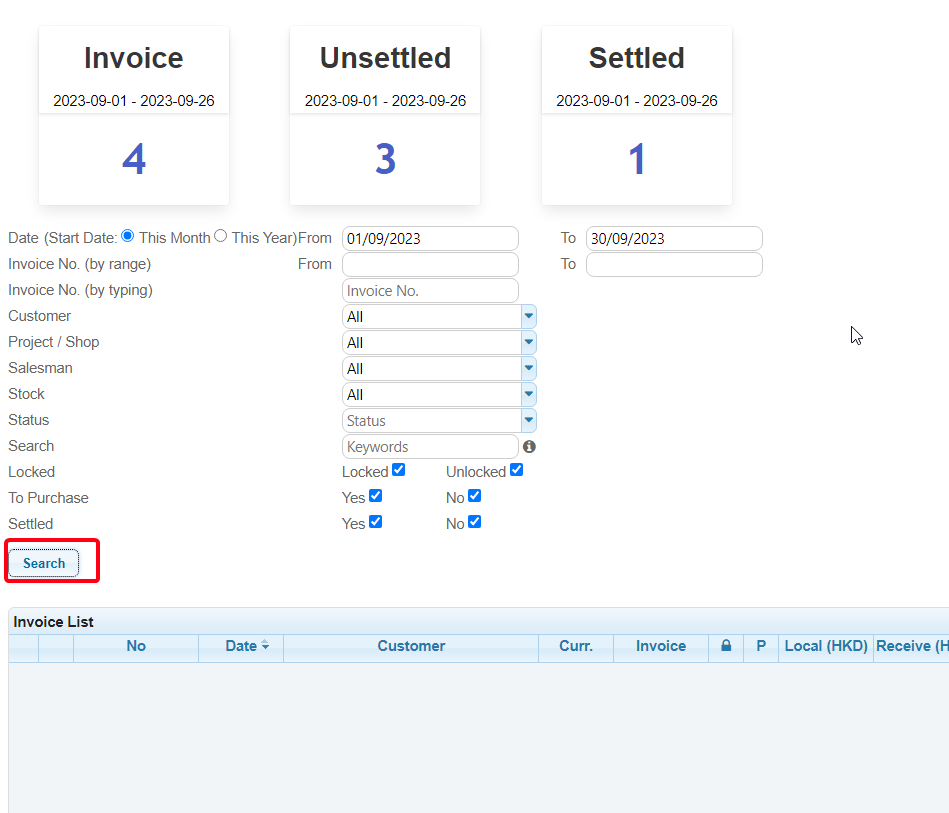Expand the Project / Shop dropdown
949x813 pixels.
[x=528, y=343]
